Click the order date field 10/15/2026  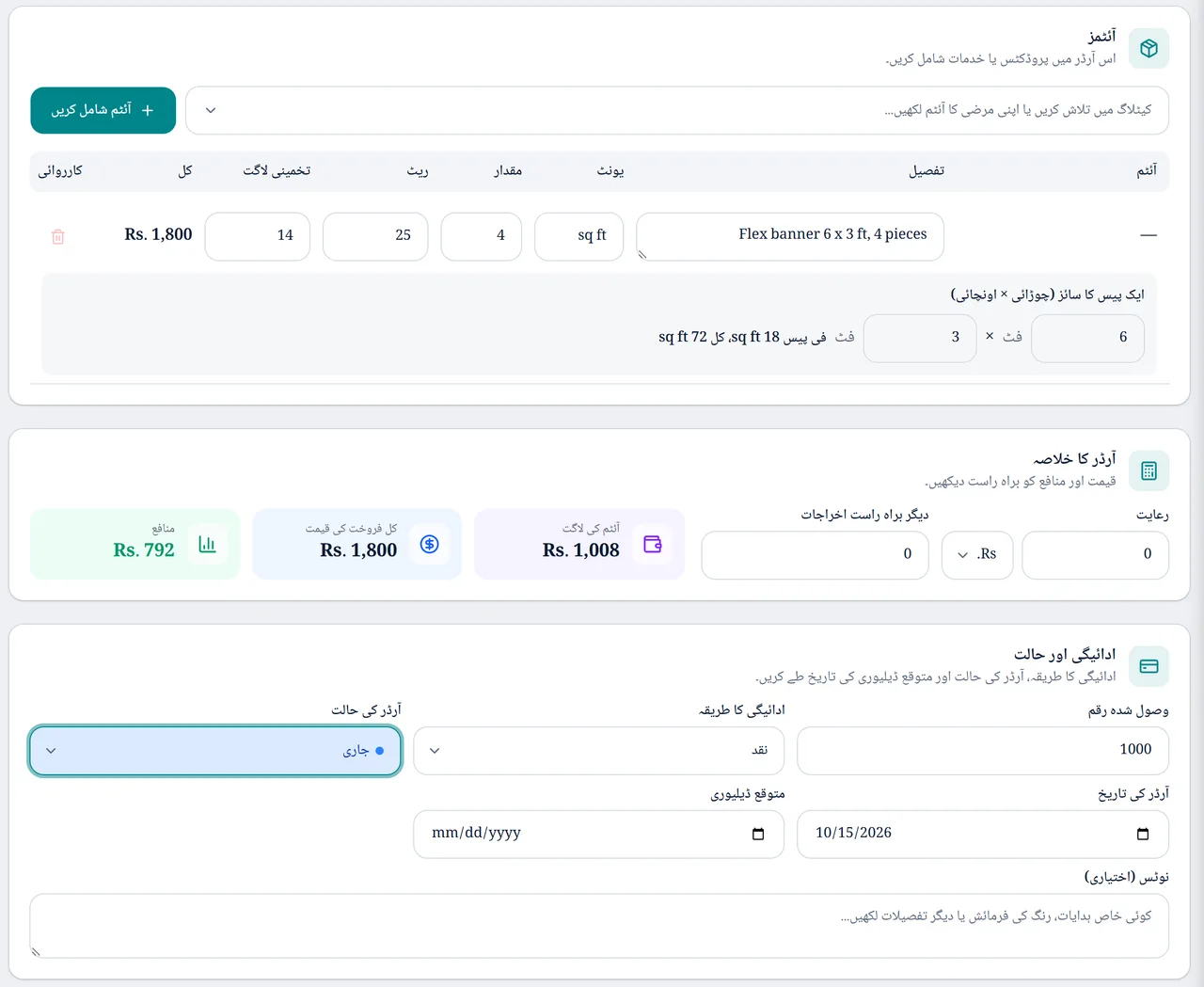(983, 834)
